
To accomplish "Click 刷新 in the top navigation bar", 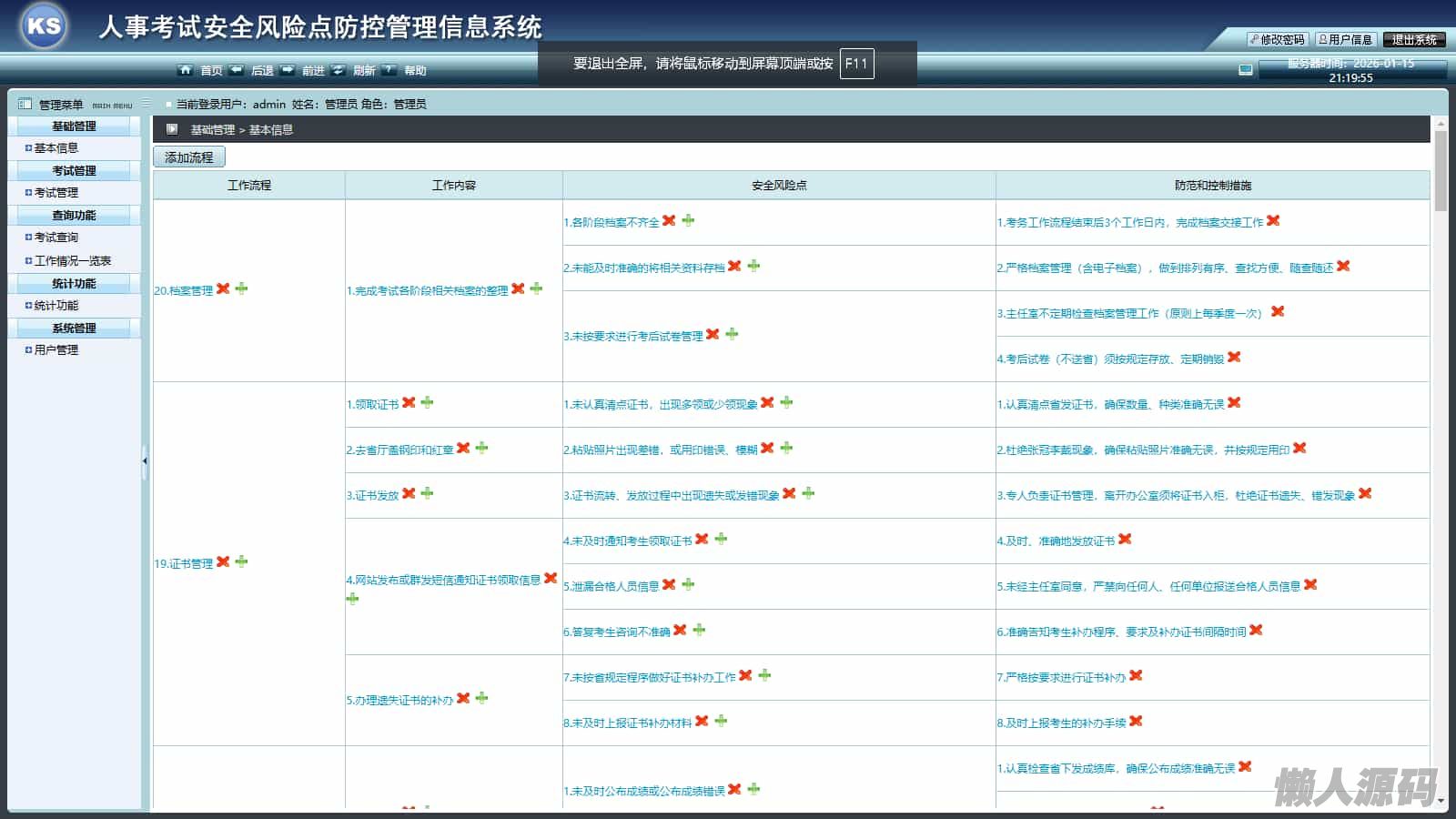I will [x=364, y=70].
